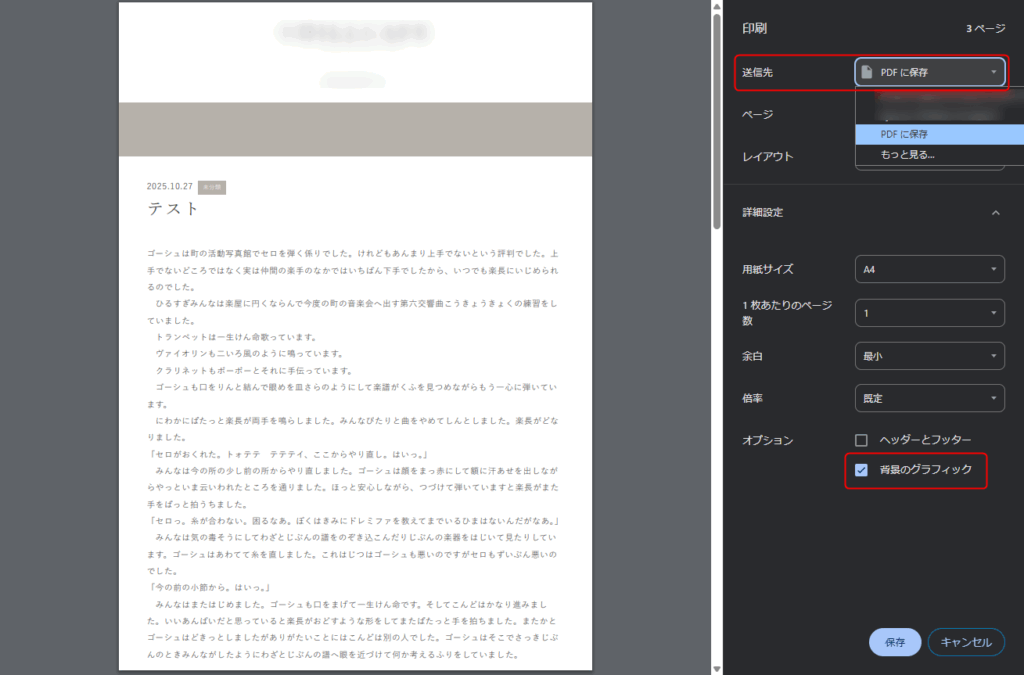Click the キャンセル button to dismiss printing

click(966, 642)
